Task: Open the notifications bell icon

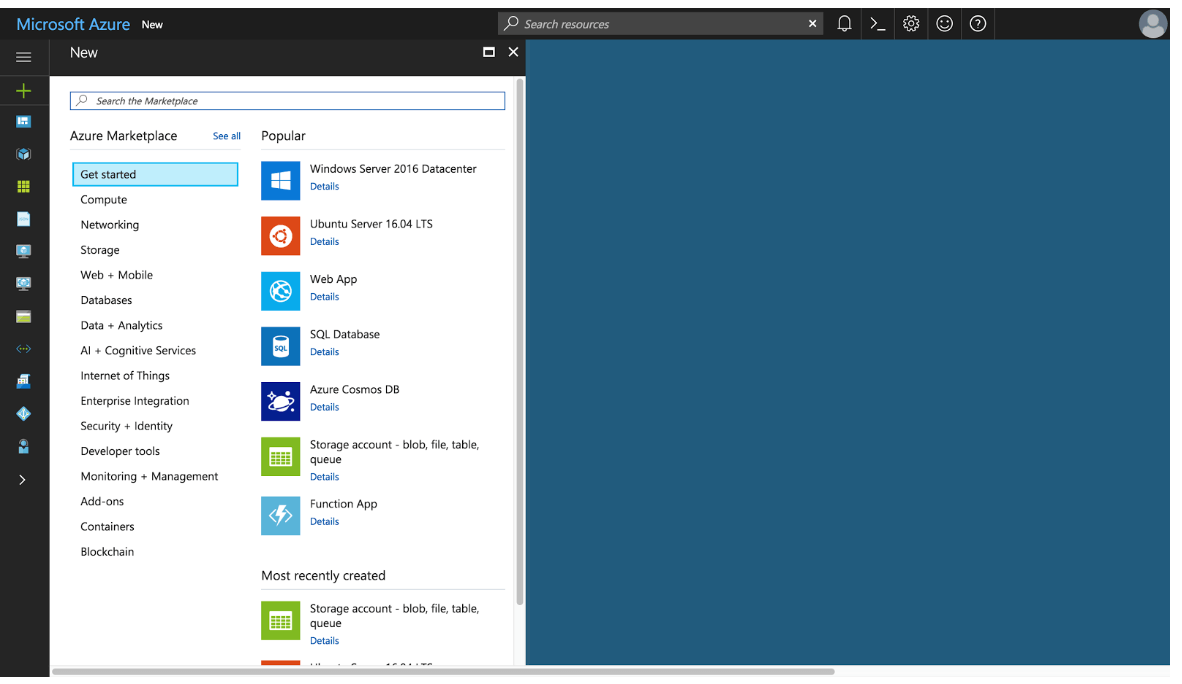Action: [x=844, y=24]
